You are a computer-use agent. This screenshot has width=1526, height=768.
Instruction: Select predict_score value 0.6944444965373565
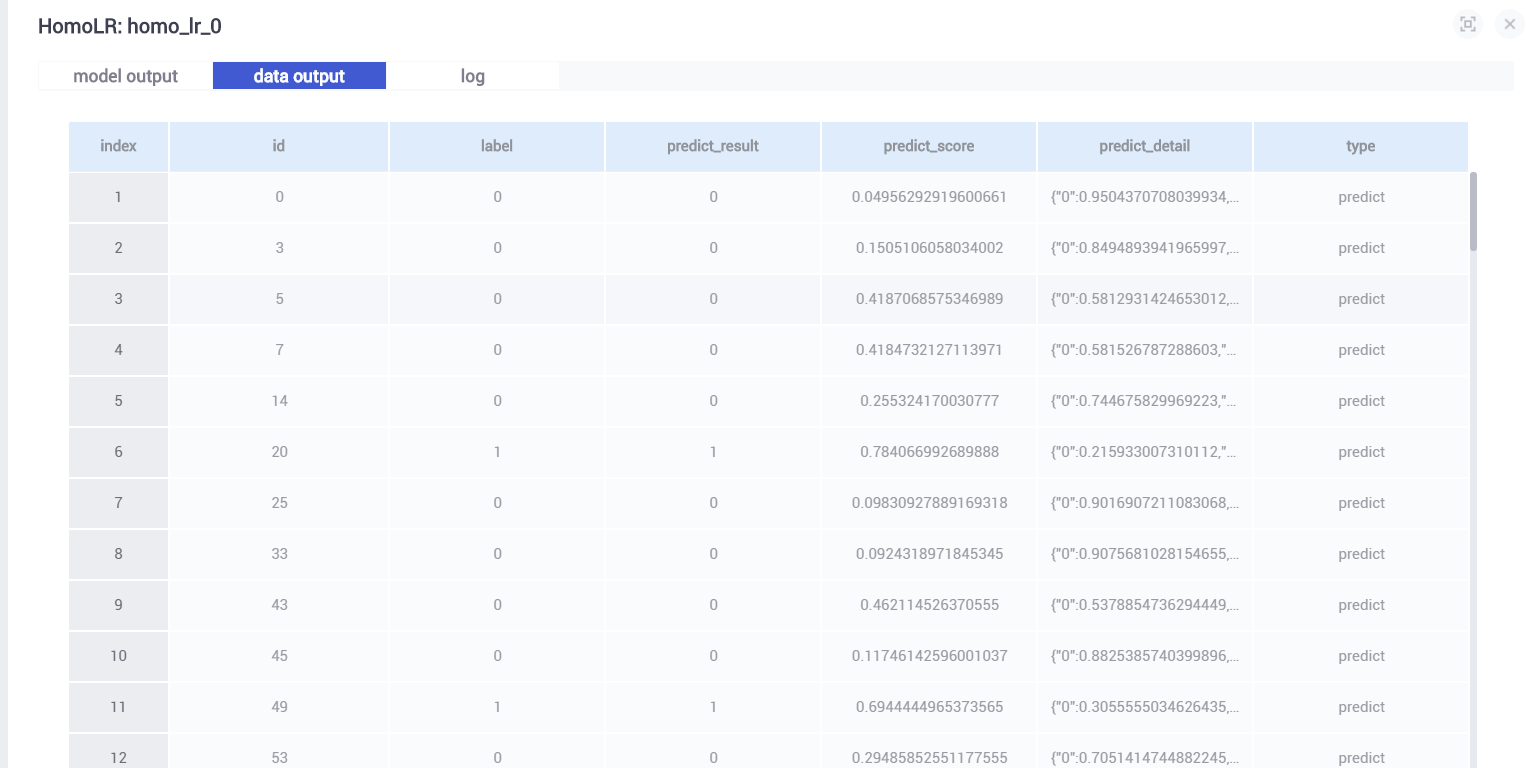929,707
